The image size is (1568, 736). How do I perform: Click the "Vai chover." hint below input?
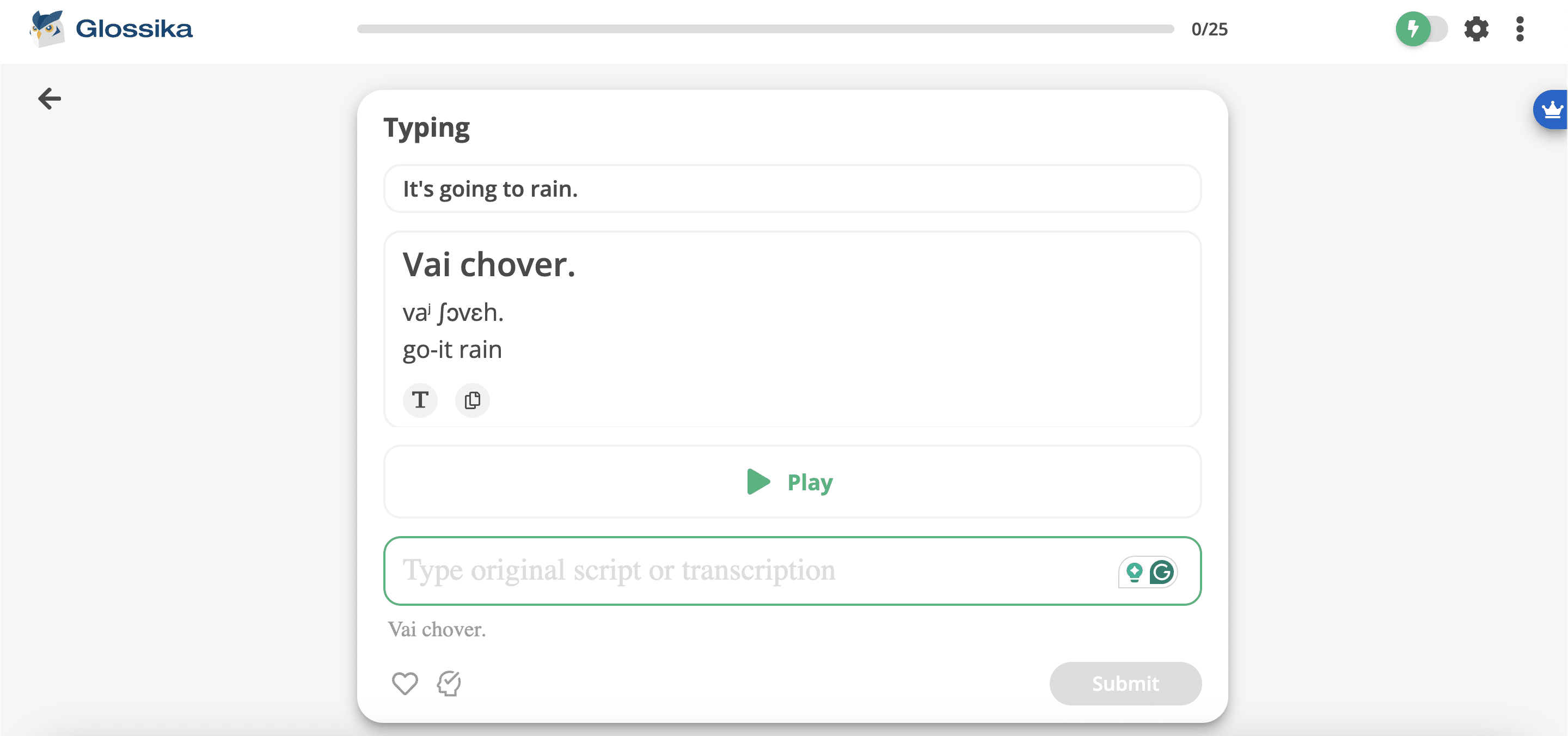[x=437, y=629]
